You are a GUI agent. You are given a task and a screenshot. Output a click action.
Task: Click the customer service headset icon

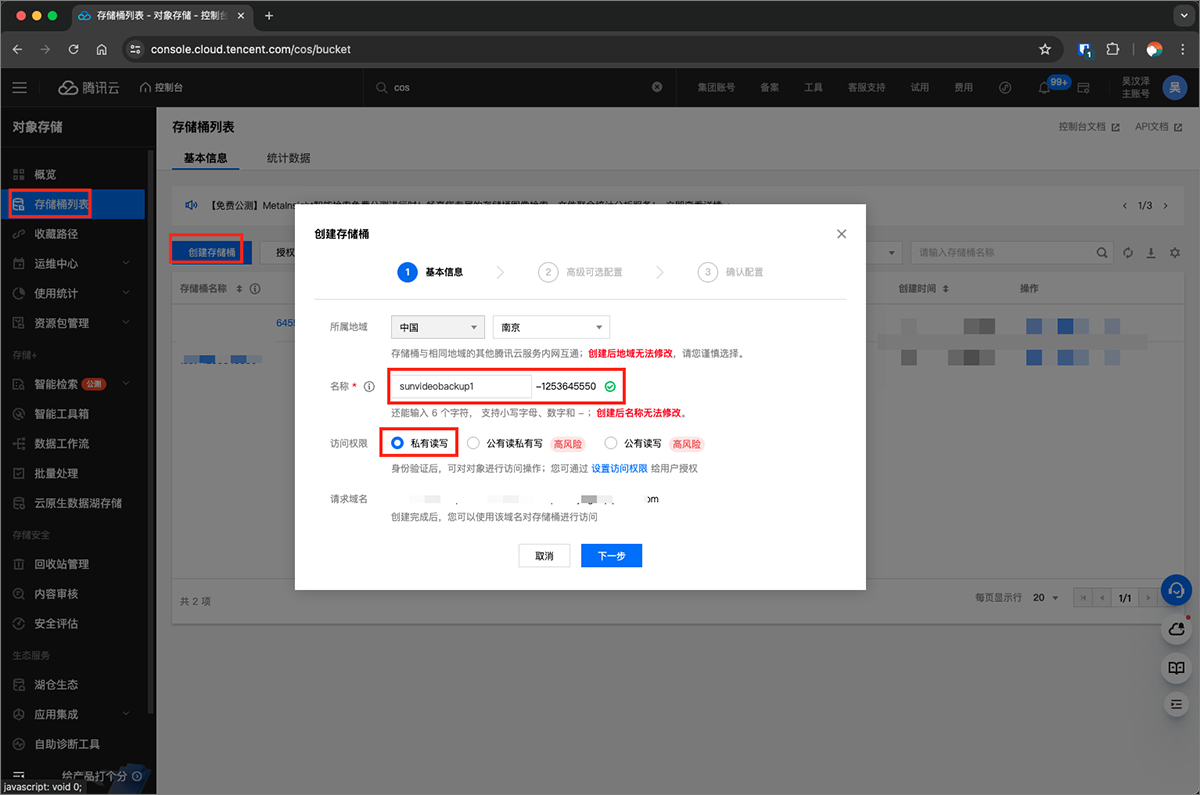click(1177, 589)
